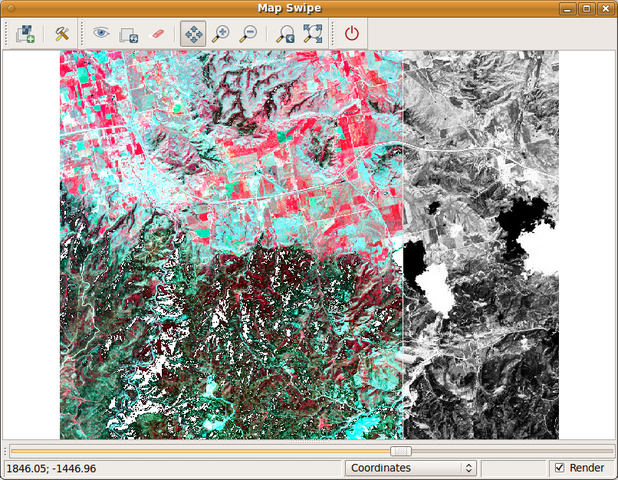Open the swipe mode tools hammer icon
This screenshot has width=618, height=480.
point(62,33)
